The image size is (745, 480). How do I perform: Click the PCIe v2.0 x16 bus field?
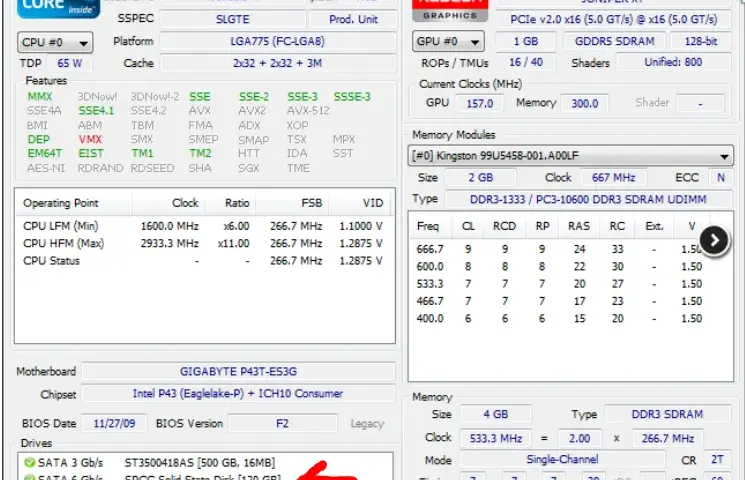click(613, 19)
